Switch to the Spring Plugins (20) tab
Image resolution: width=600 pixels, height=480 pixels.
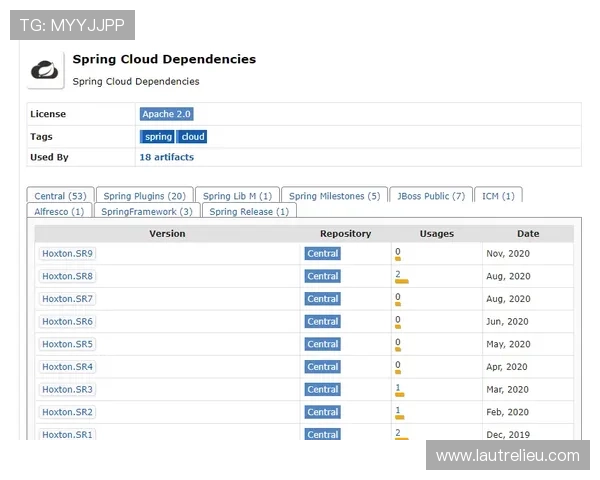(144, 196)
